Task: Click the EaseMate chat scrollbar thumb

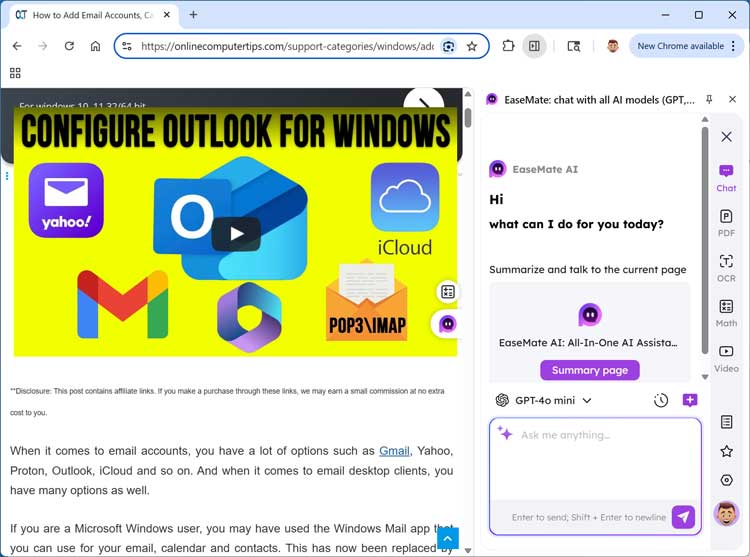Action: coord(705,240)
